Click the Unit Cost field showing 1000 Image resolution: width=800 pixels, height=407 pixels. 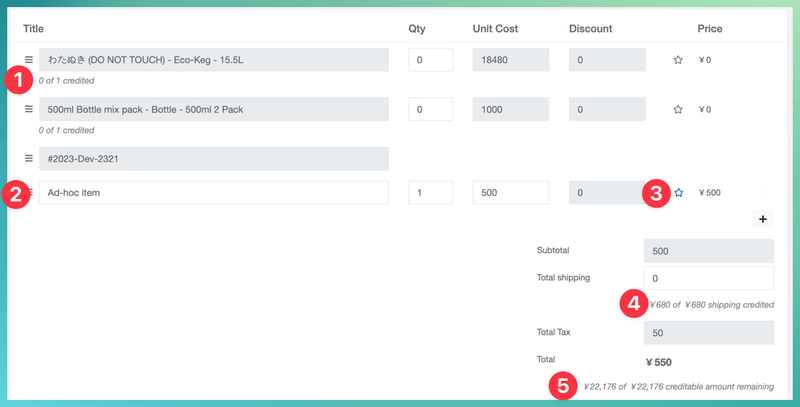[510, 110]
